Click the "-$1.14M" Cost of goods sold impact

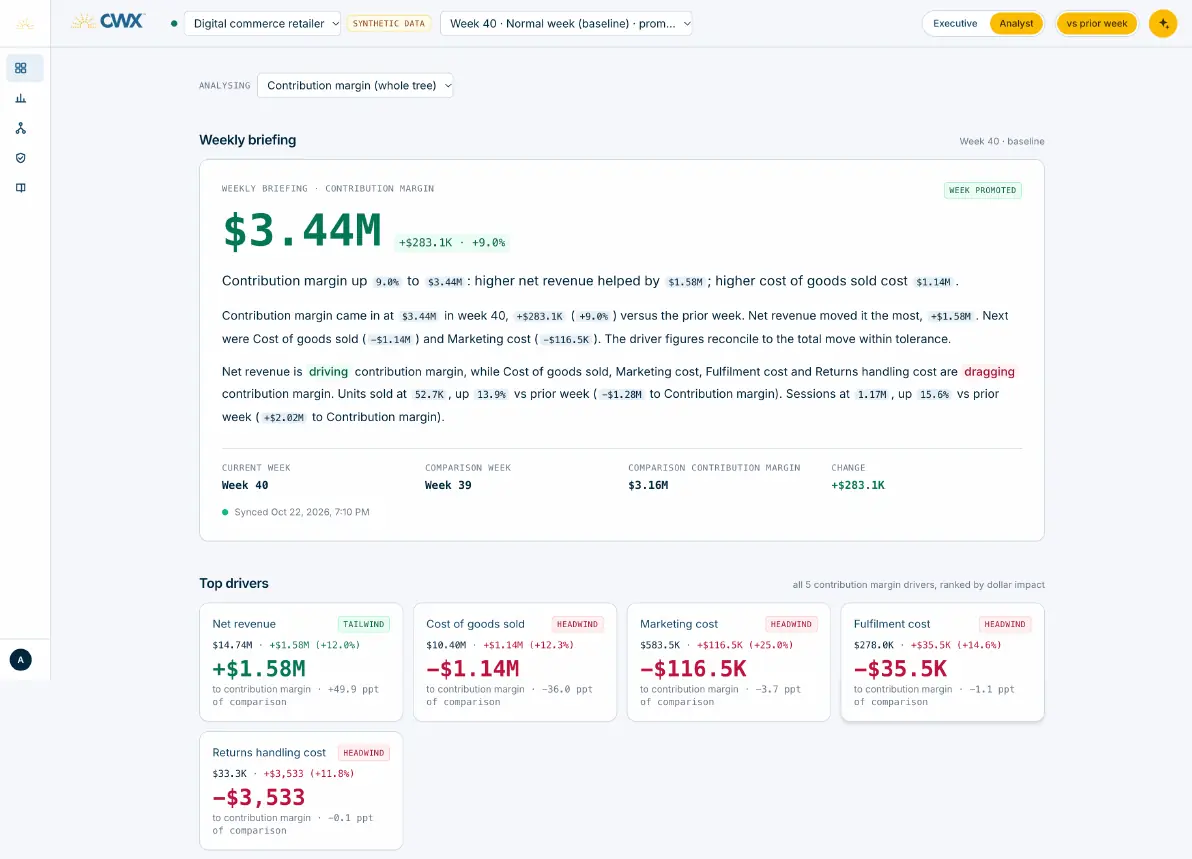click(x=473, y=668)
